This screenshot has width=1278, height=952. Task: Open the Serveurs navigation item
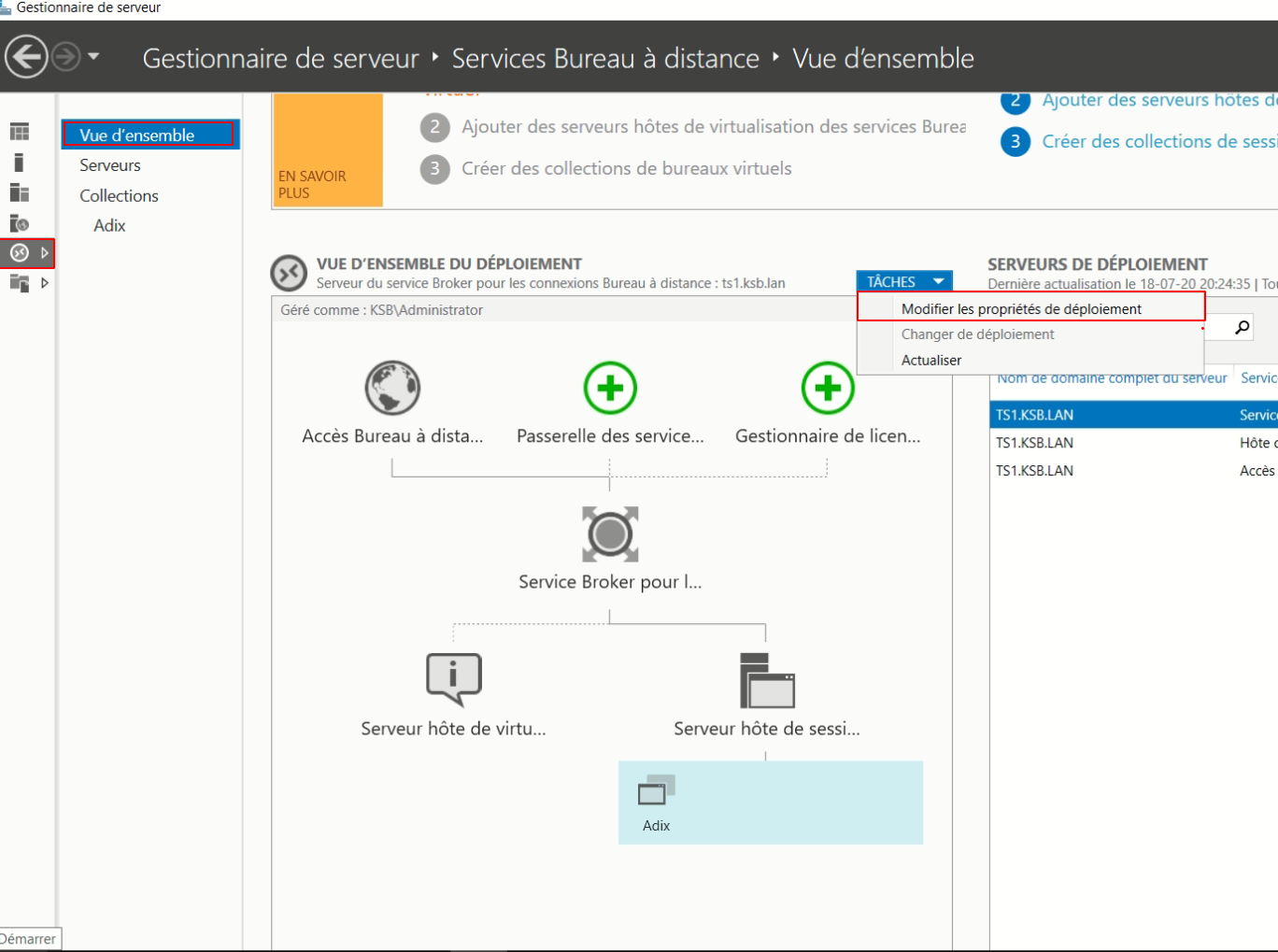[110, 165]
